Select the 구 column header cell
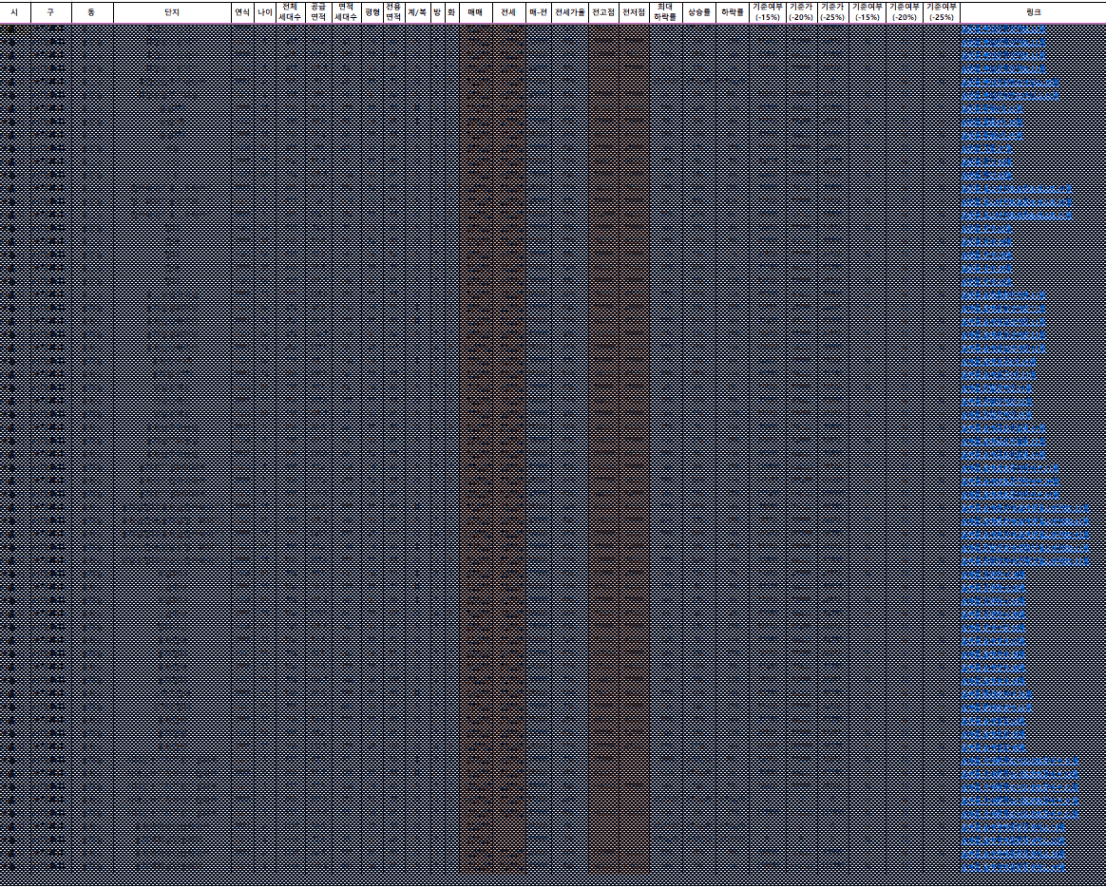This screenshot has width=1106, height=887. (49, 12)
